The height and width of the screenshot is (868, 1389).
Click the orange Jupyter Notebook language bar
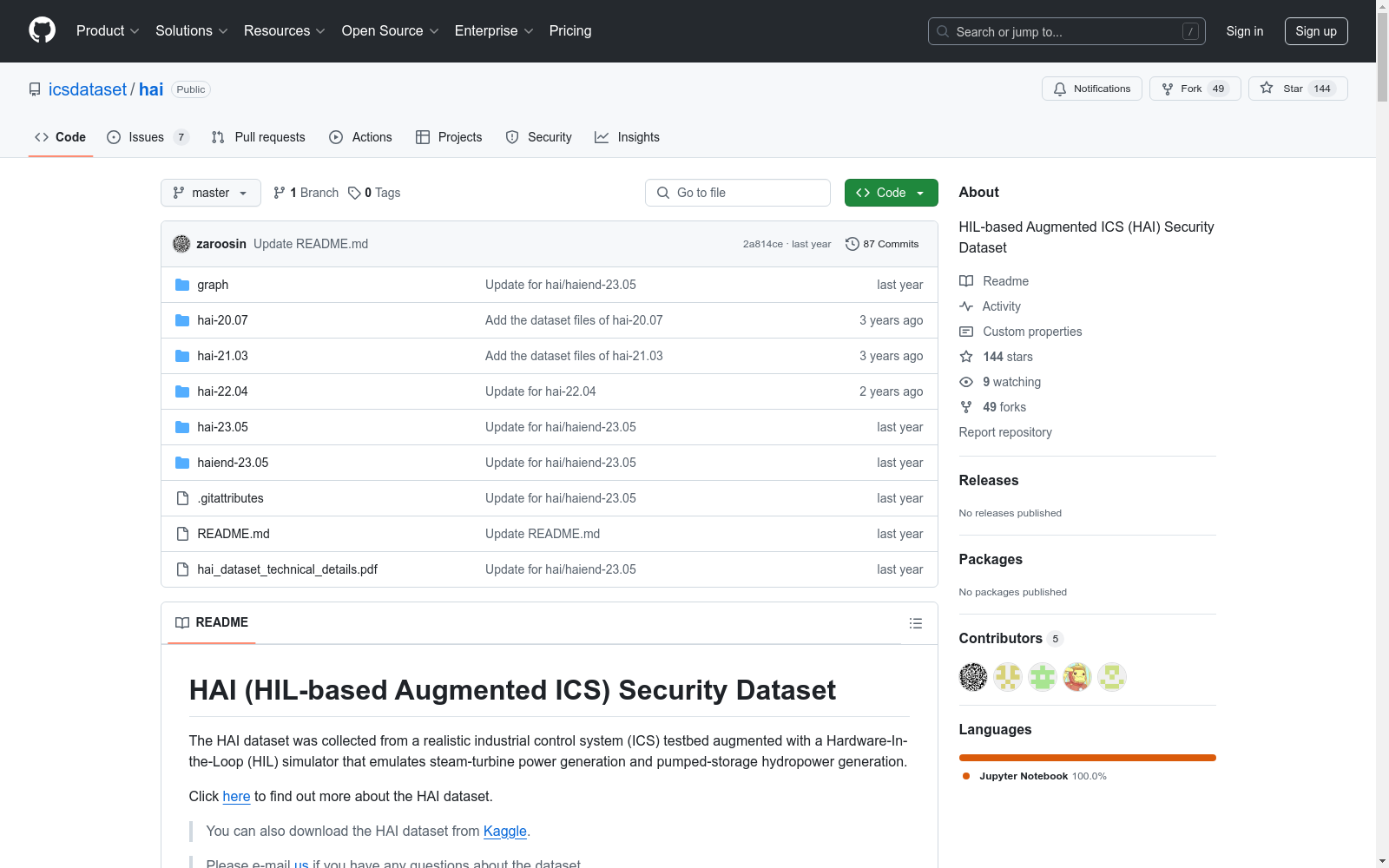1087,758
